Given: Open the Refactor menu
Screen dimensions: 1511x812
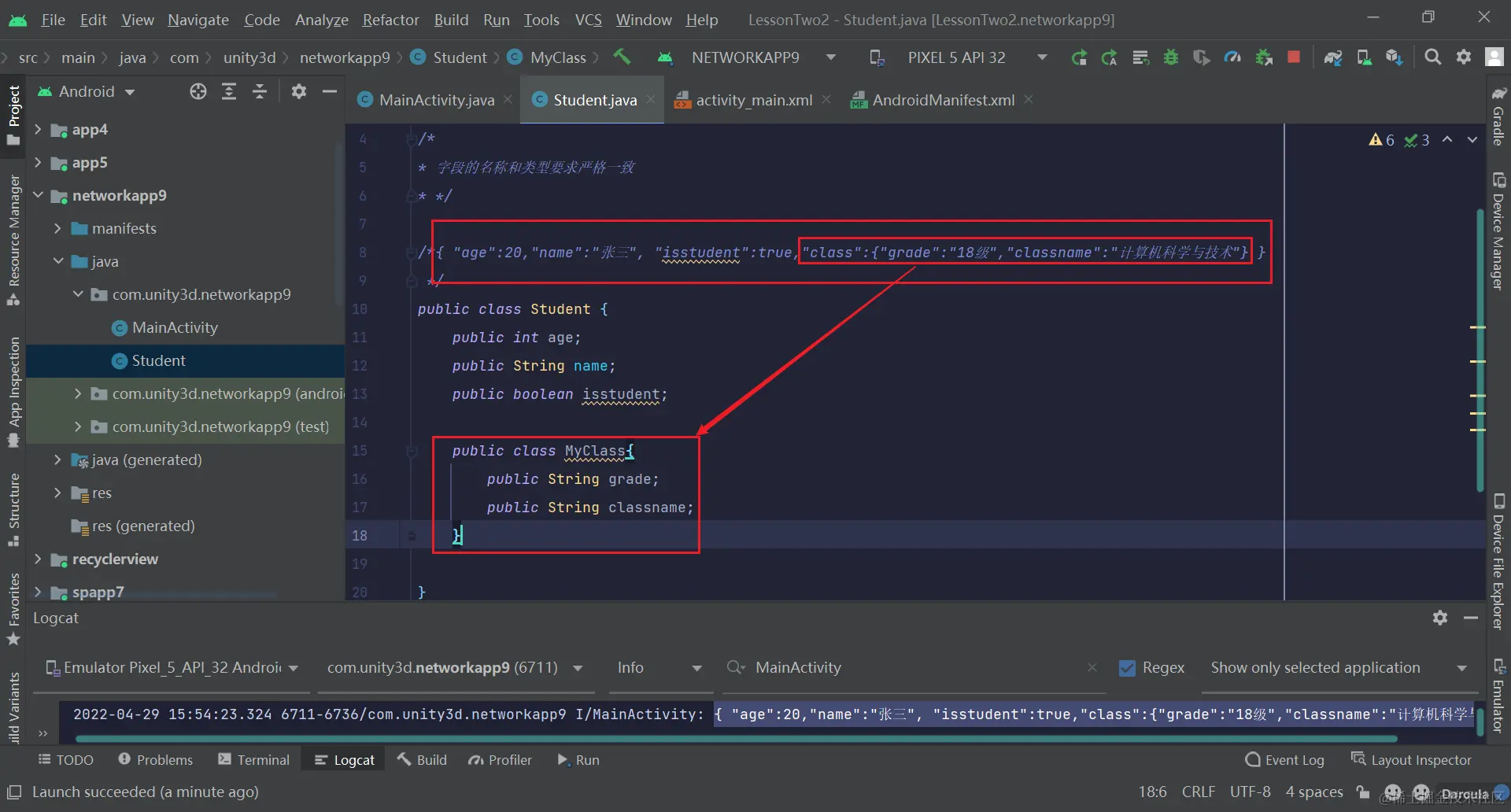Looking at the screenshot, I should (391, 20).
